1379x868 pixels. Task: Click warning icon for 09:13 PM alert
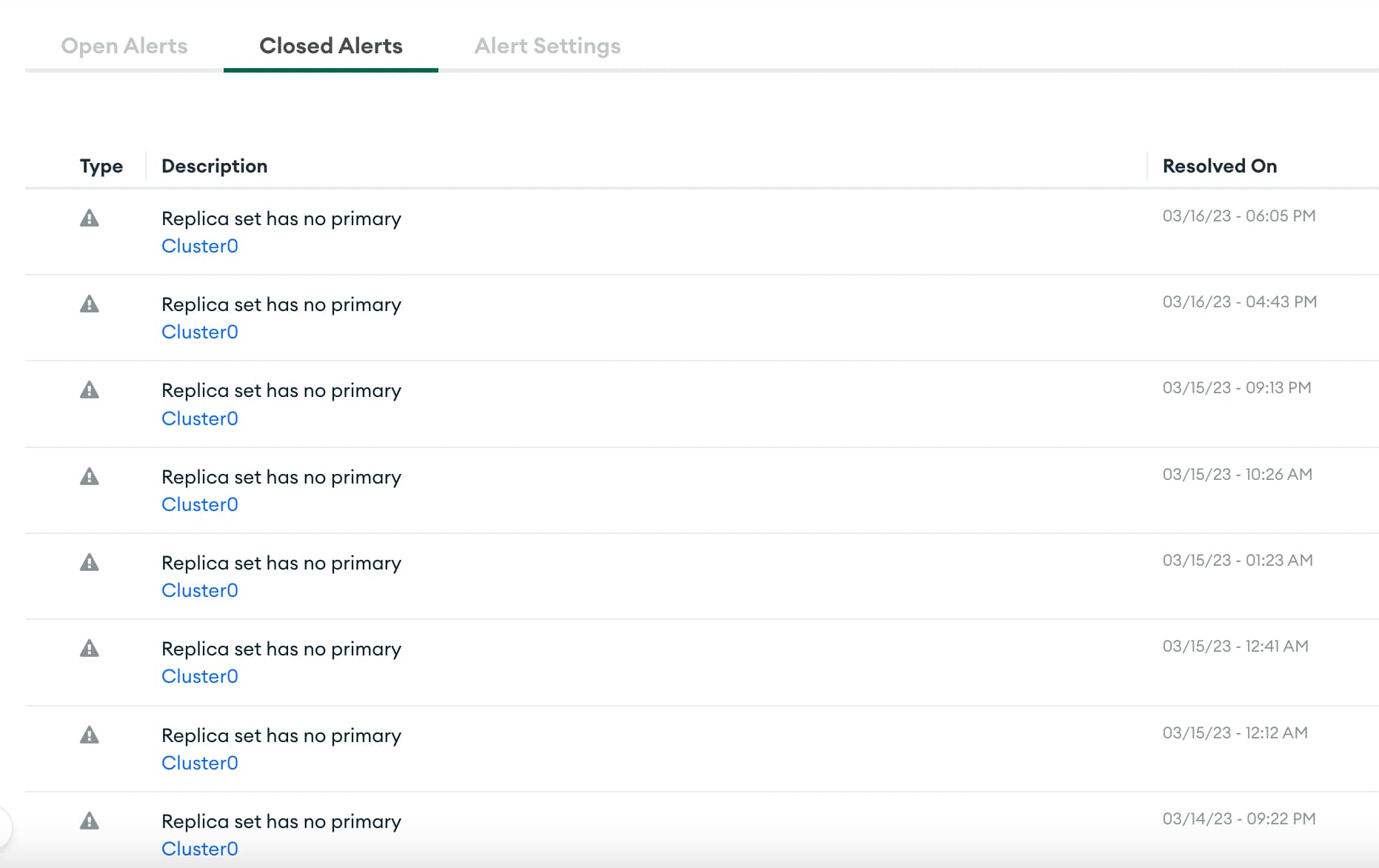[90, 390]
